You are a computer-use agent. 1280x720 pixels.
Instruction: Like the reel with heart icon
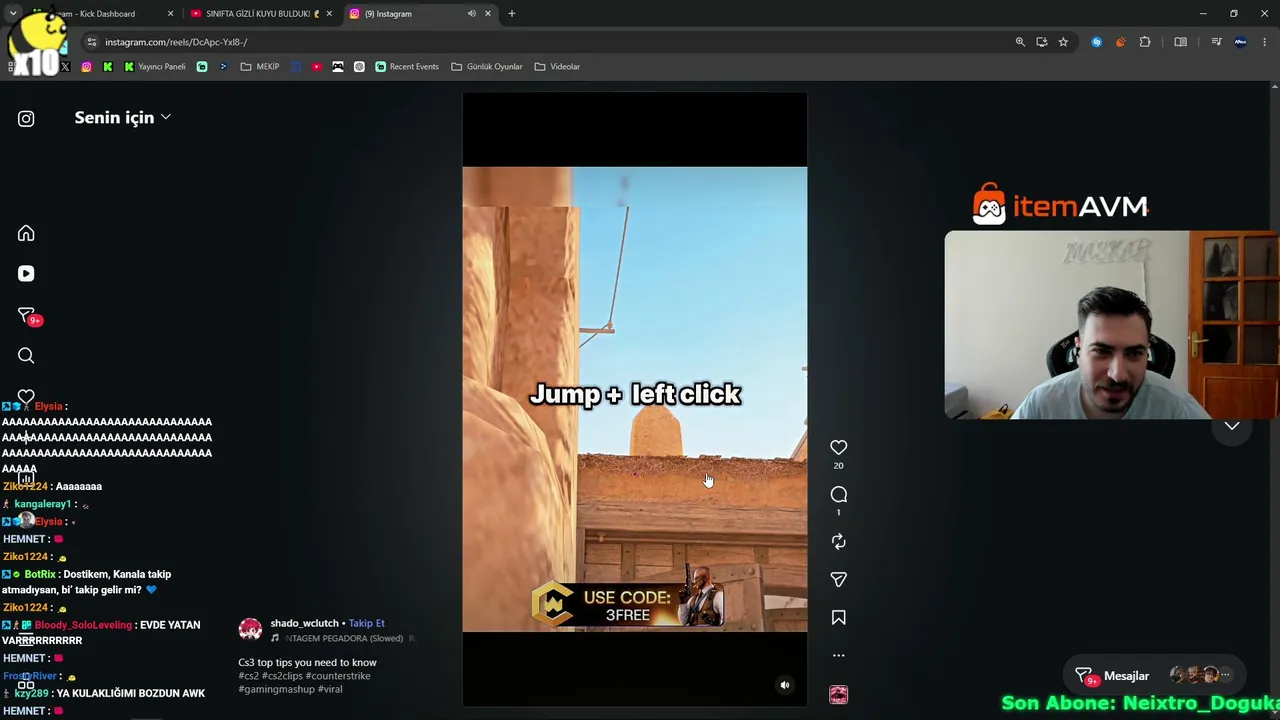point(839,447)
